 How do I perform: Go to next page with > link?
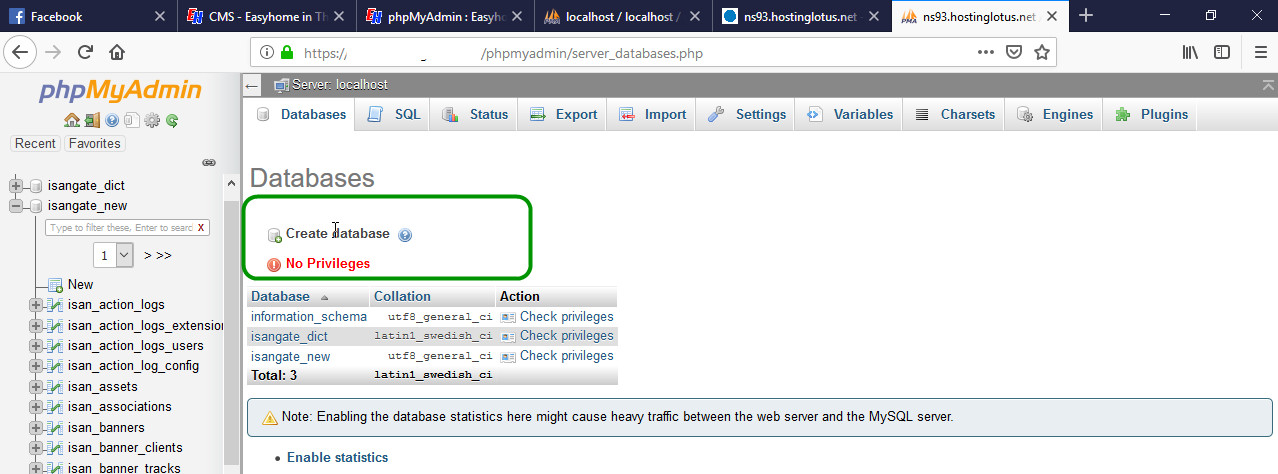pos(148,256)
